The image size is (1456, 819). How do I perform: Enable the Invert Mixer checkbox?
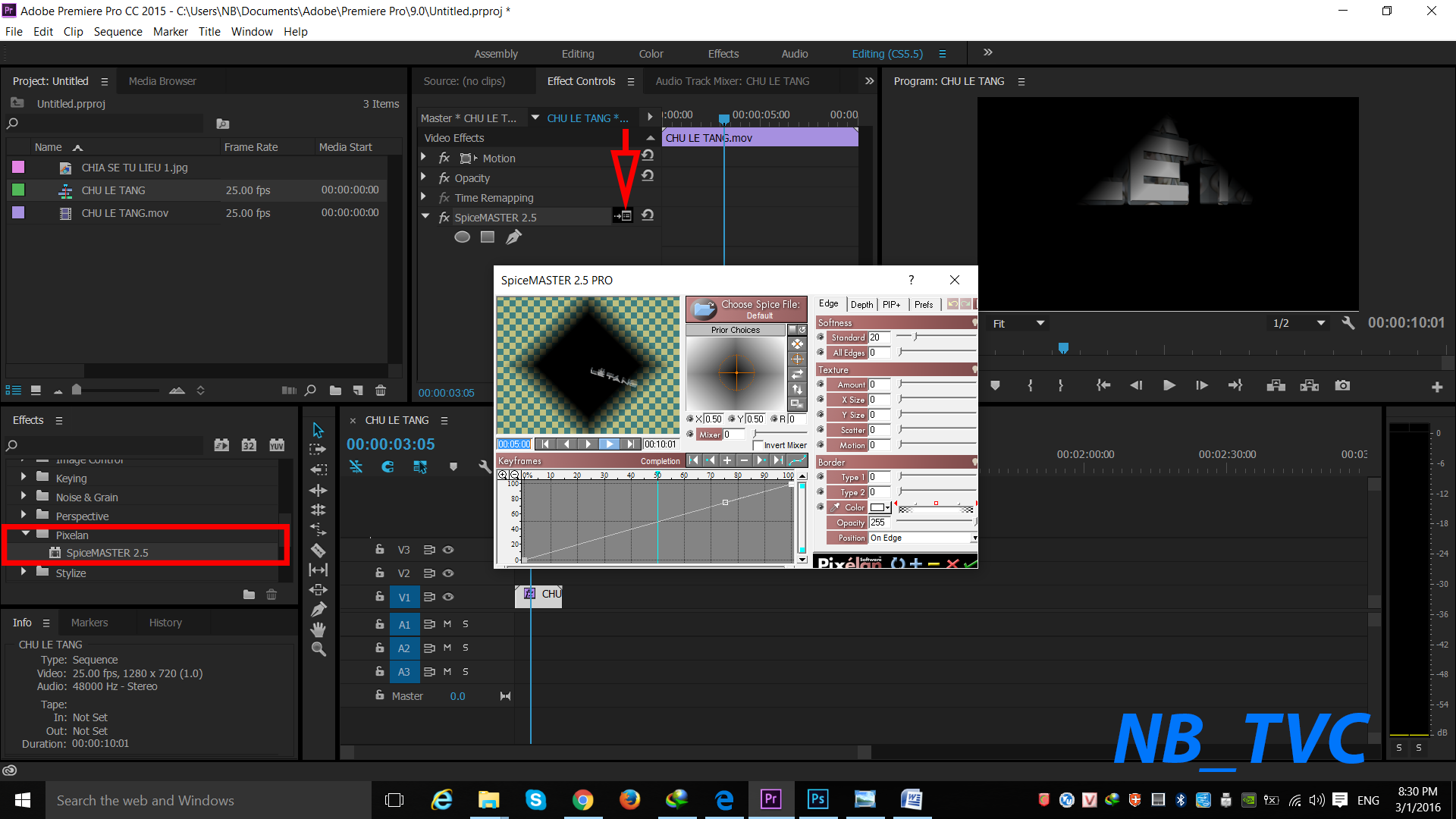[x=758, y=446]
